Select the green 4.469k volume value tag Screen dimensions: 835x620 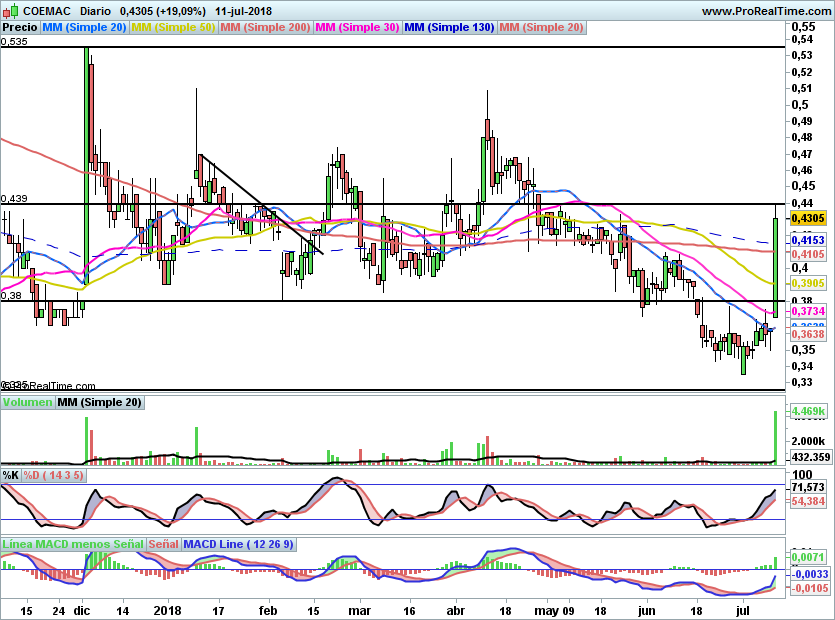click(807, 411)
